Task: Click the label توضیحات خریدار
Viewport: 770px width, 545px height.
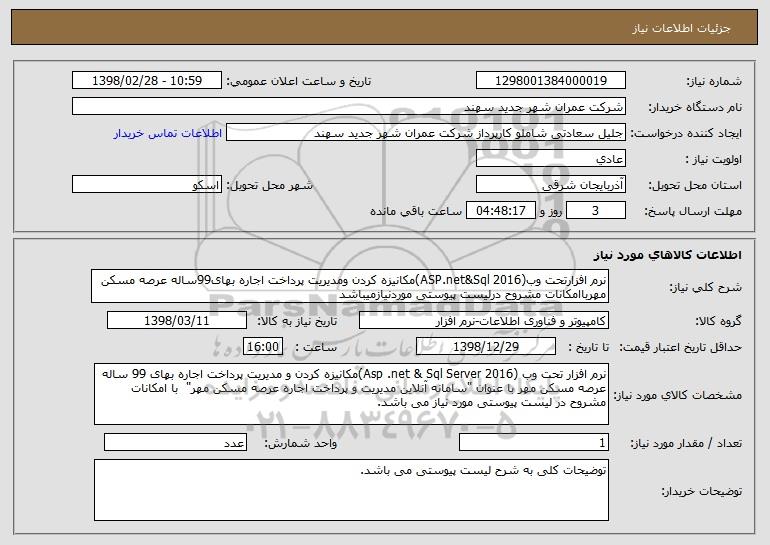Action: (701, 491)
